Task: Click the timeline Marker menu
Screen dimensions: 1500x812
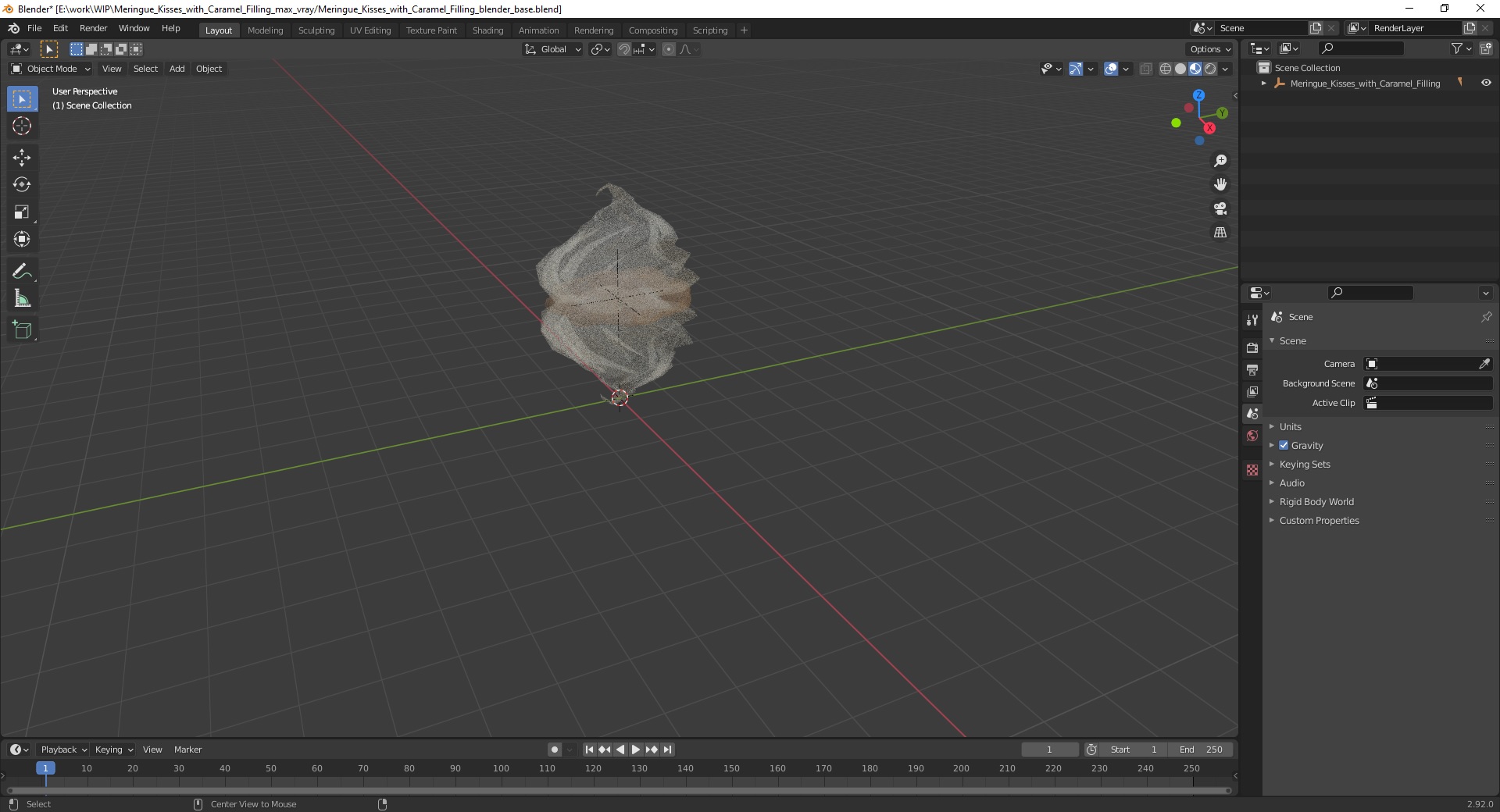Action: 187,750
